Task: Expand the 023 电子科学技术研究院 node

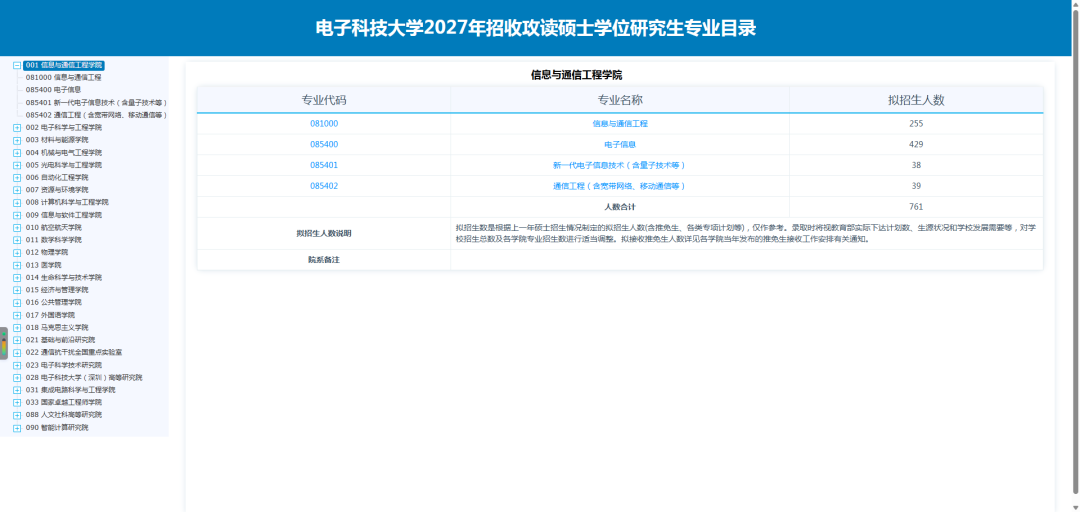Action: click(x=17, y=365)
